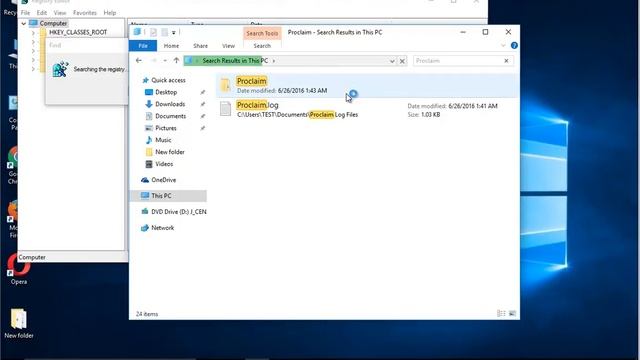Open Downloads in the navigation pane
The image size is (640, 360).
coord(170,104)
